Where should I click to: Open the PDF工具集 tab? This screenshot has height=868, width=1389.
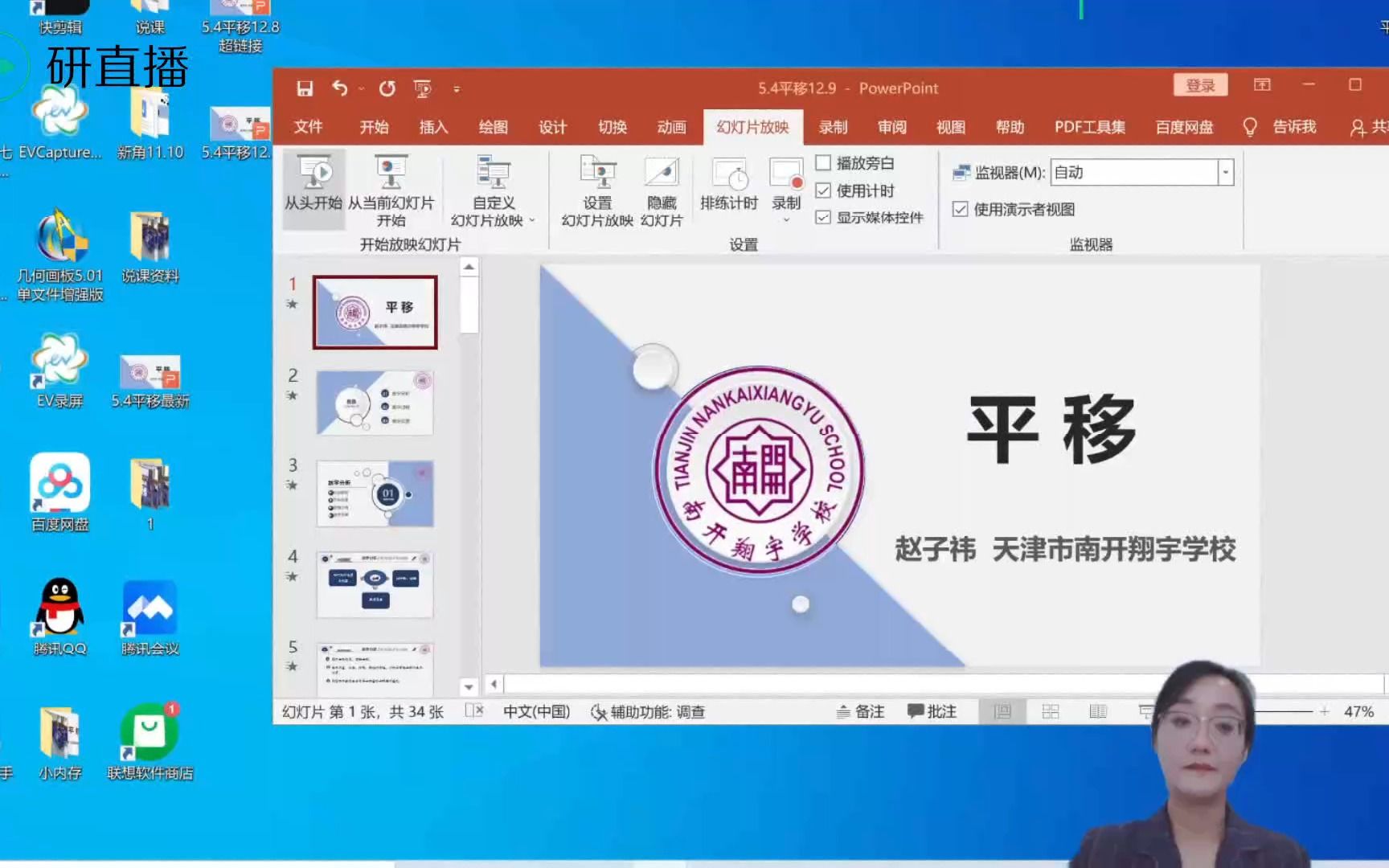point(1089,127)
